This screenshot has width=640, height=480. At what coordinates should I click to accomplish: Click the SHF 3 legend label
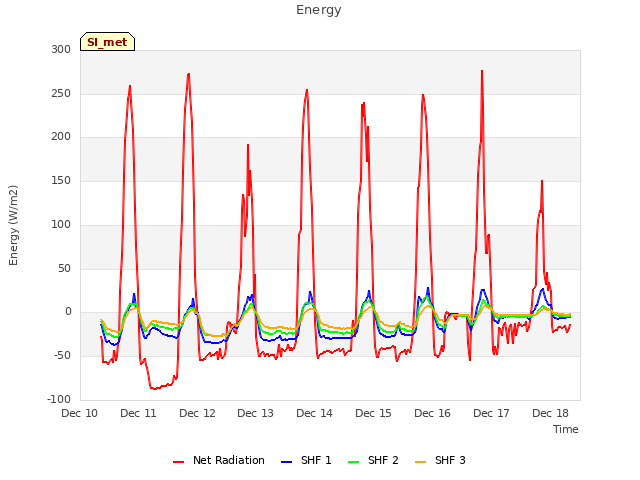pyautogui.click(x=450, y=460)
